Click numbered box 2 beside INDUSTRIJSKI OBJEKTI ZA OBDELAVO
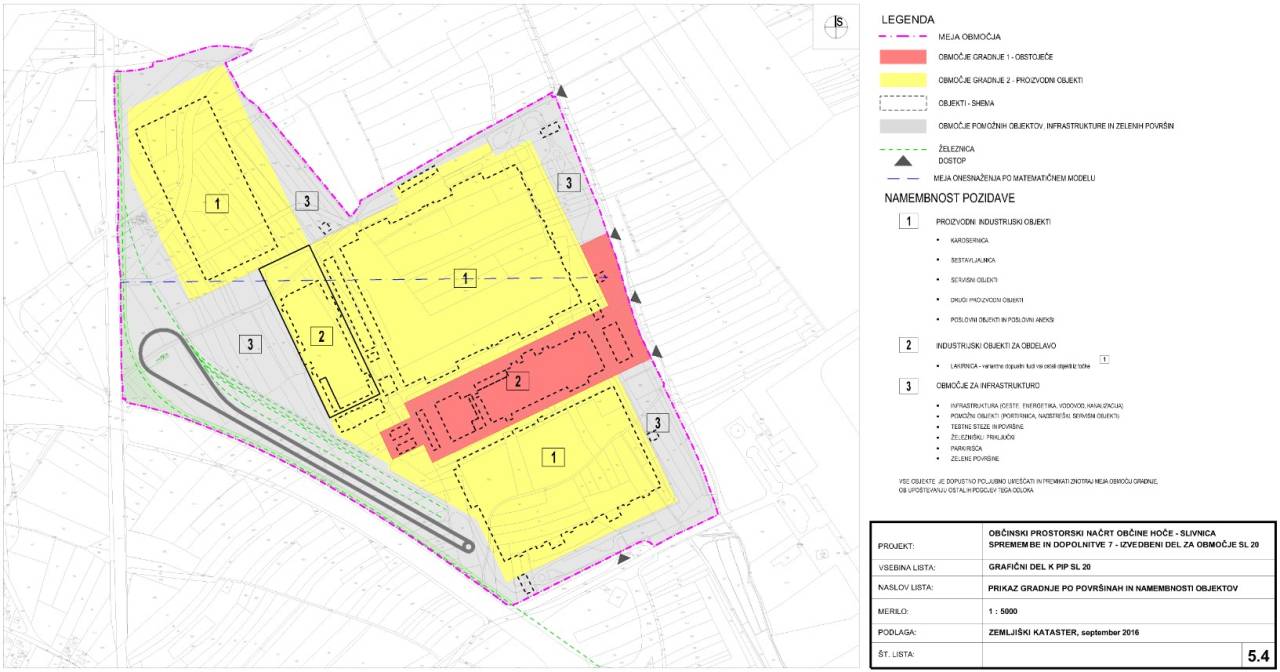This screenshot has width=1280, height=672. tap(908, 345)
